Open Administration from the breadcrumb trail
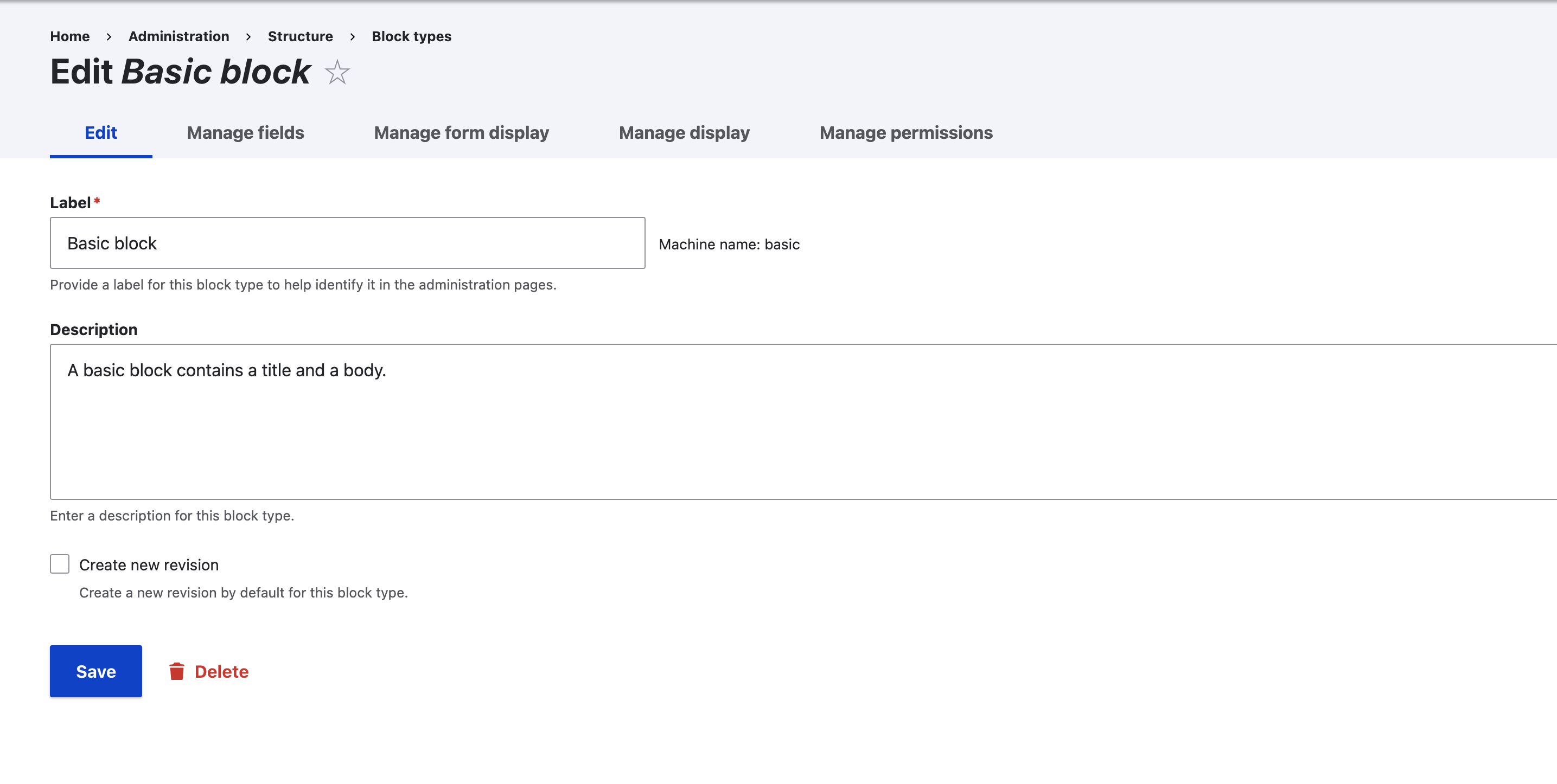1557x784 pixels. [178, 36]
